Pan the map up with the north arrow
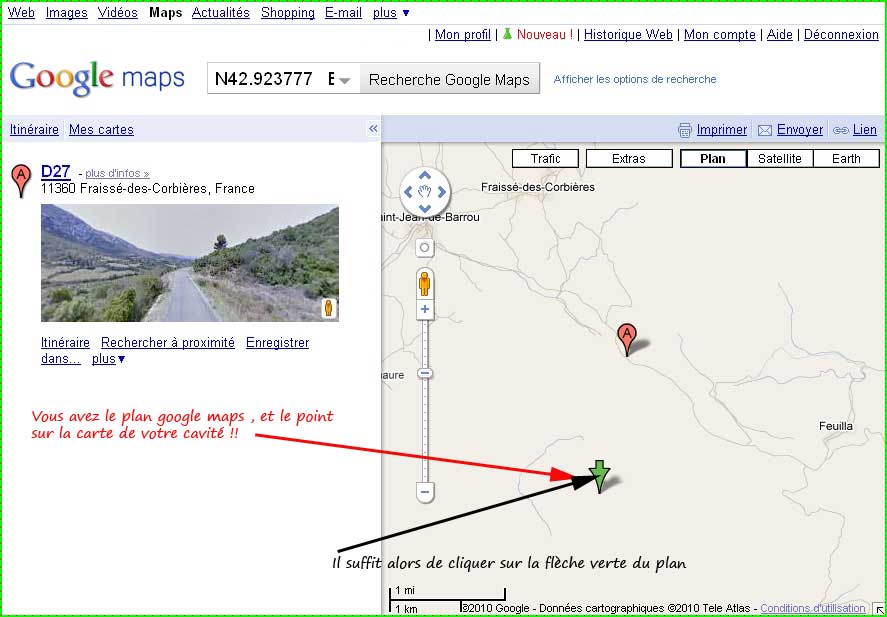The image size is (887, 617). pyautogui.click(x=425, y=175)
